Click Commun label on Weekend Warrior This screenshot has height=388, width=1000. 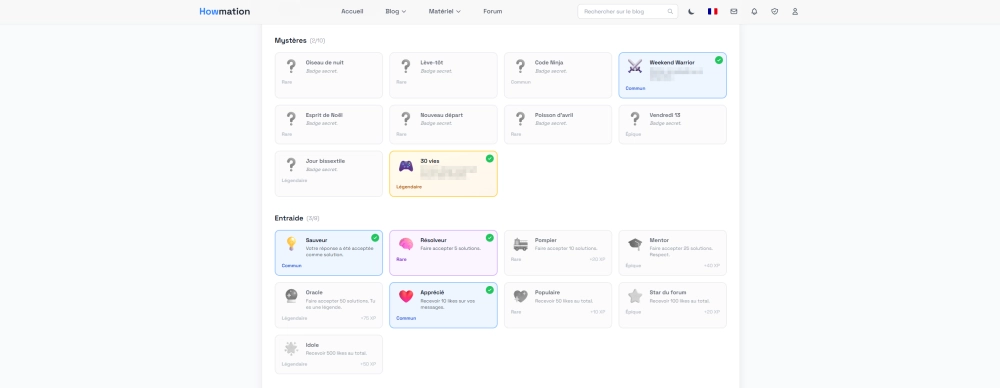pos(635,89)
